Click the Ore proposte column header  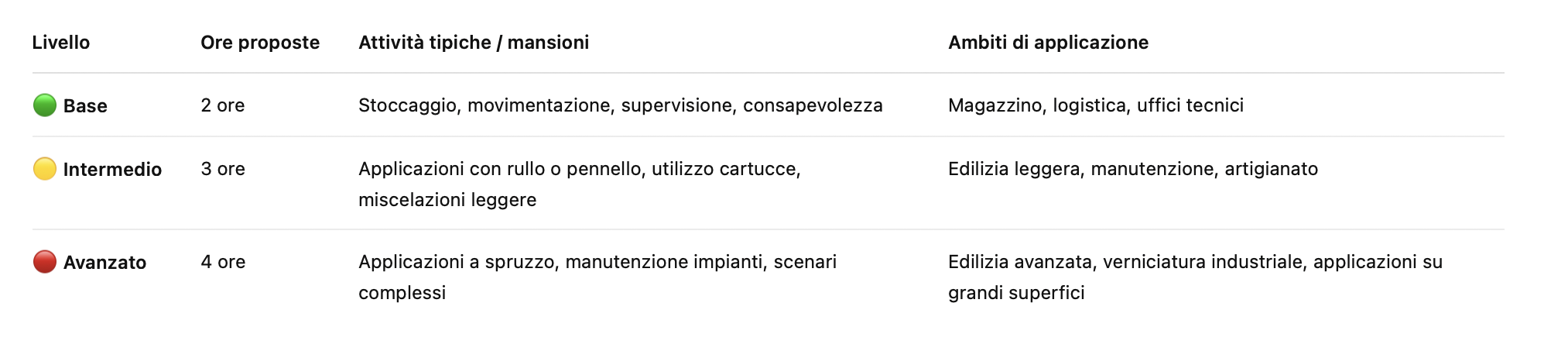tap(260, 43)
